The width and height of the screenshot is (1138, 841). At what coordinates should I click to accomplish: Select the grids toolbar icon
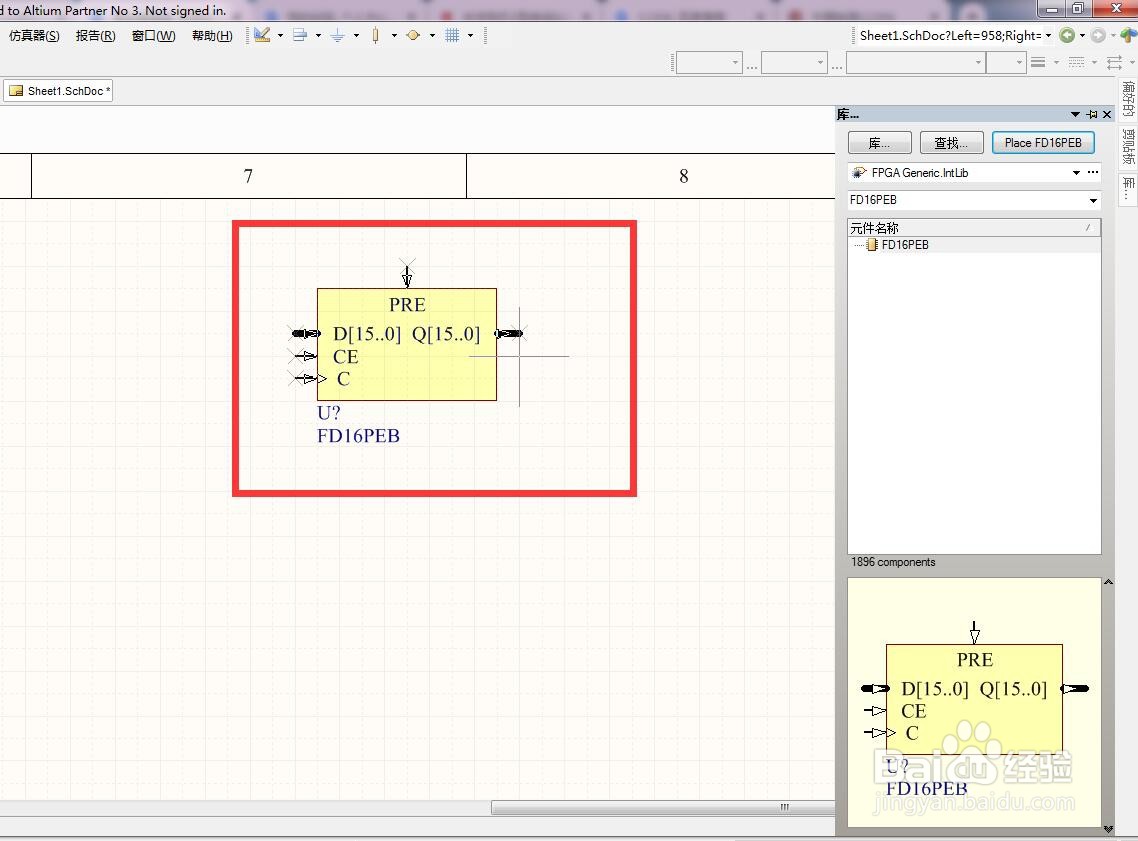pos(451,35)
